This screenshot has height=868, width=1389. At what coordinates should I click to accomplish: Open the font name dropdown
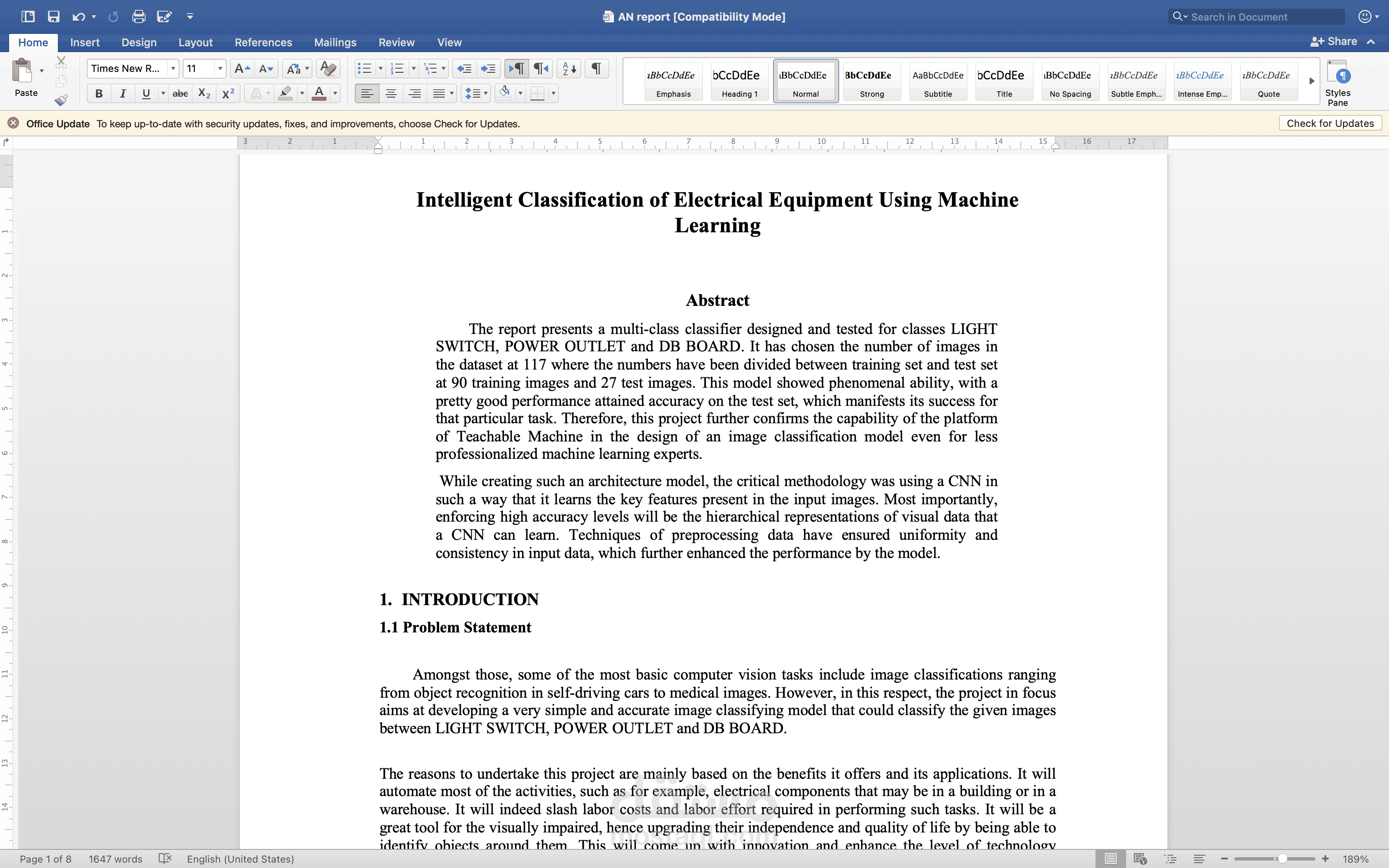coord(173,69)
